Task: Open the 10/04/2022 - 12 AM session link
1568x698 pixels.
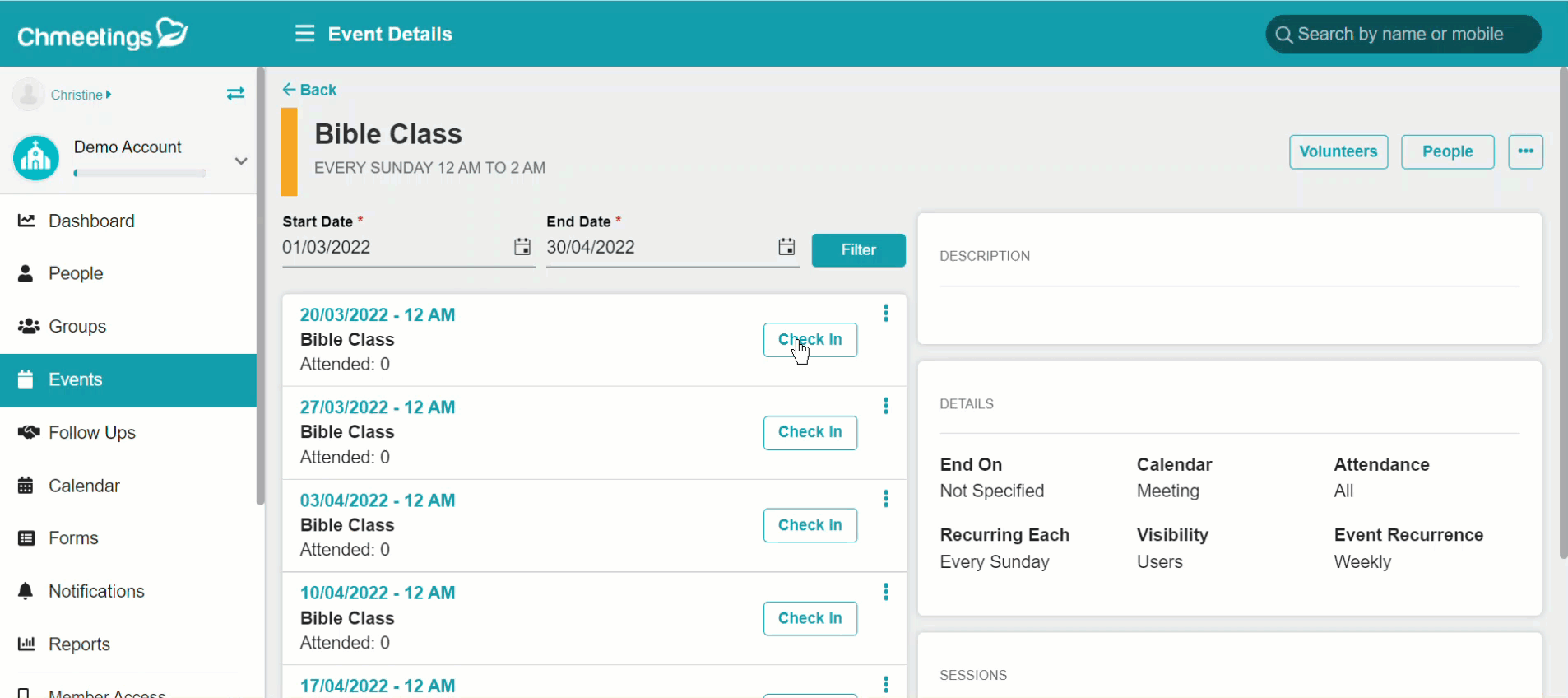Action: (x=378, y=593)
